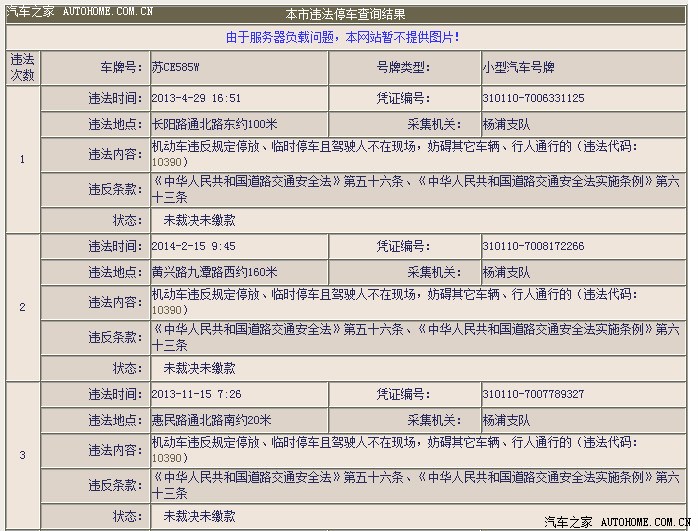
Task: Select violation time 2013-4-29 16:51
Action: [196, 99]
